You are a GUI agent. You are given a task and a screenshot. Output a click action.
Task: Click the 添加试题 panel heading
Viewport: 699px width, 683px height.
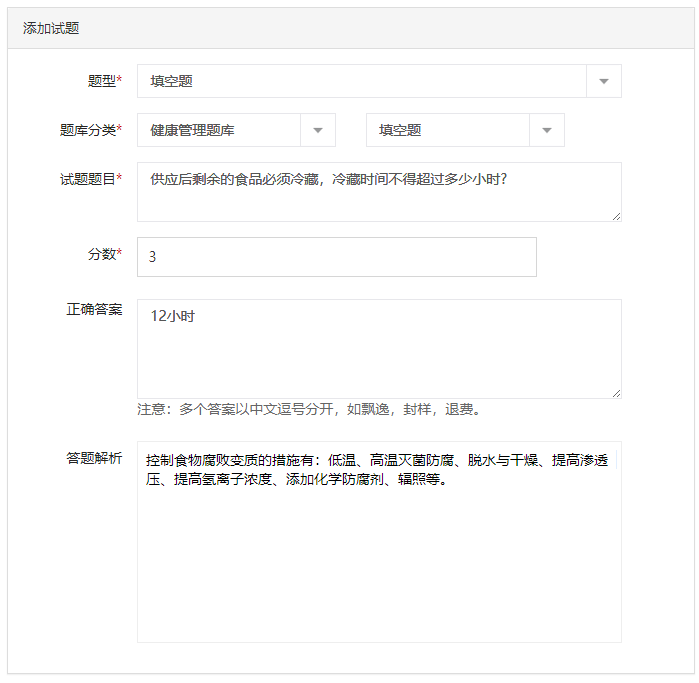click(51, 29)
